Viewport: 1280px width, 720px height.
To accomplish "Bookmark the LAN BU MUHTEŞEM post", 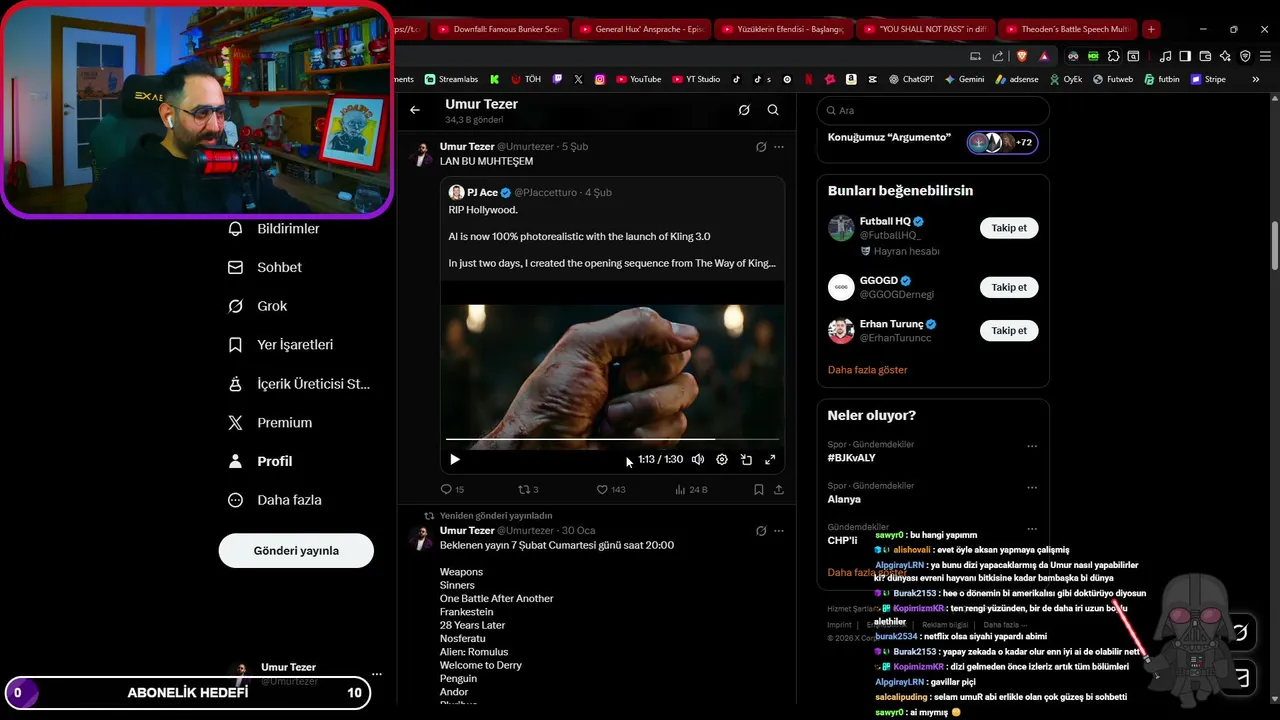I will click(759, 490).
